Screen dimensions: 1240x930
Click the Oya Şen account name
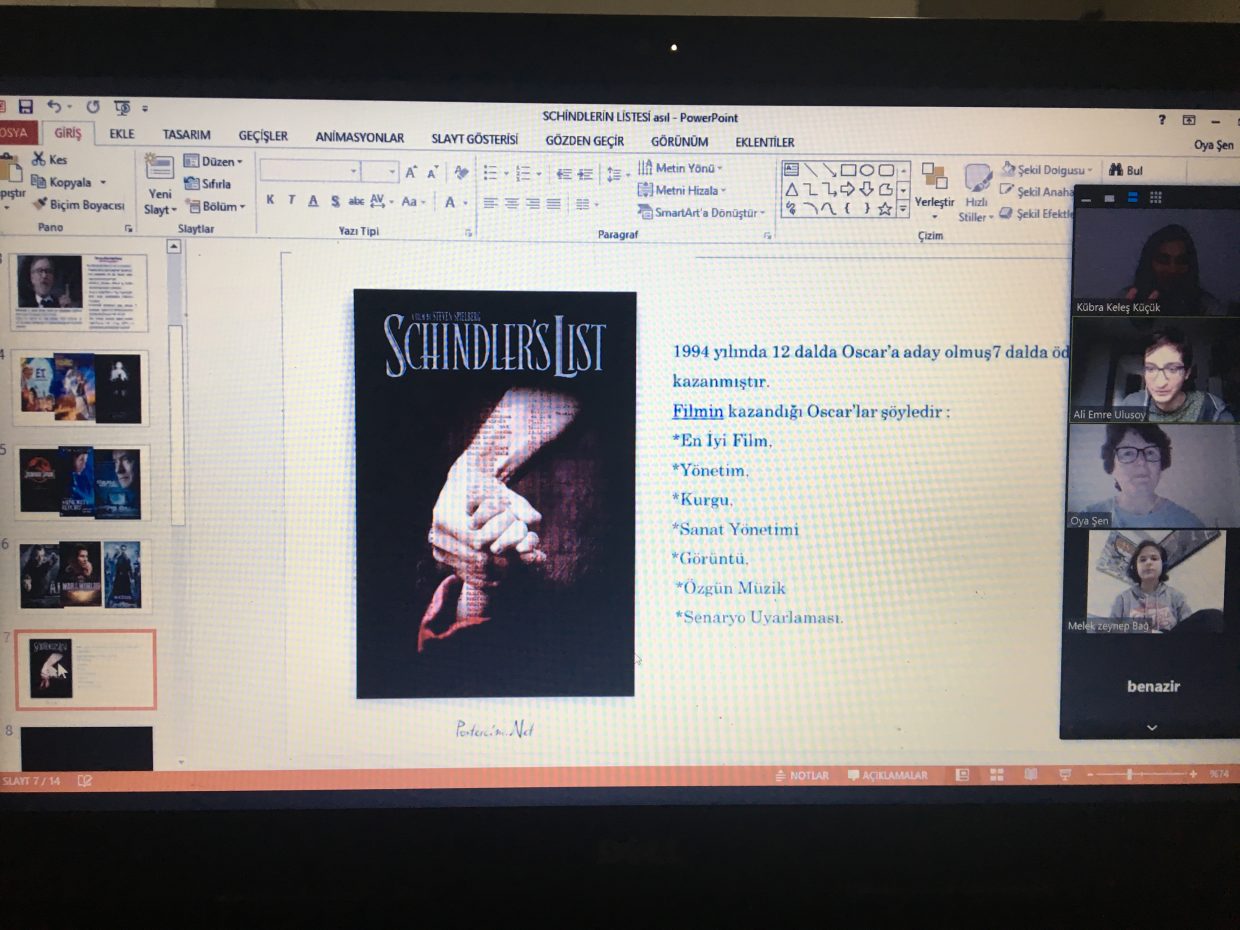pos(1214,145)
